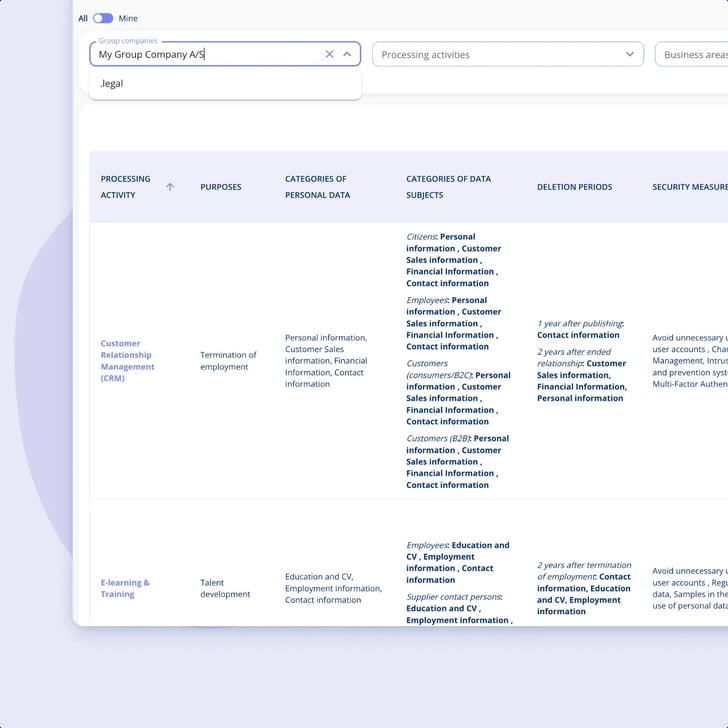This screenshot has width=728, height=728.
Task: Click the Purposes column header
Action: click(221, 187)
